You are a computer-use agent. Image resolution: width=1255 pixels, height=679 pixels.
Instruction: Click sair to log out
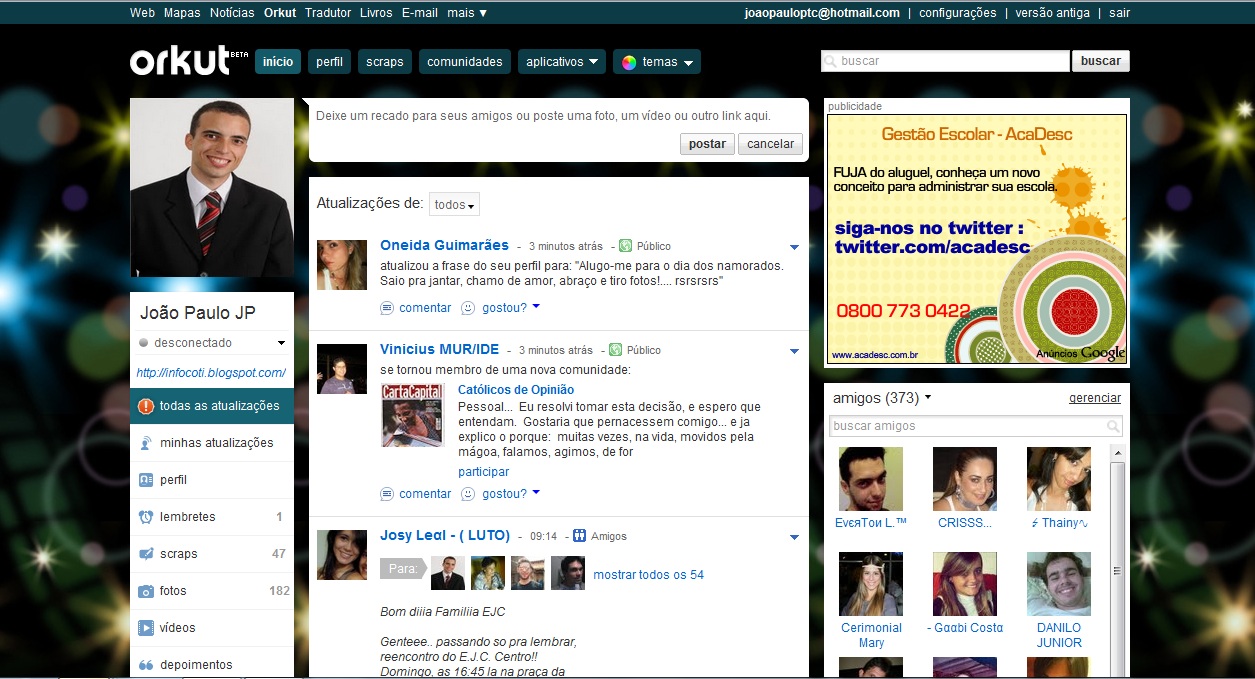click(1120, 13)
